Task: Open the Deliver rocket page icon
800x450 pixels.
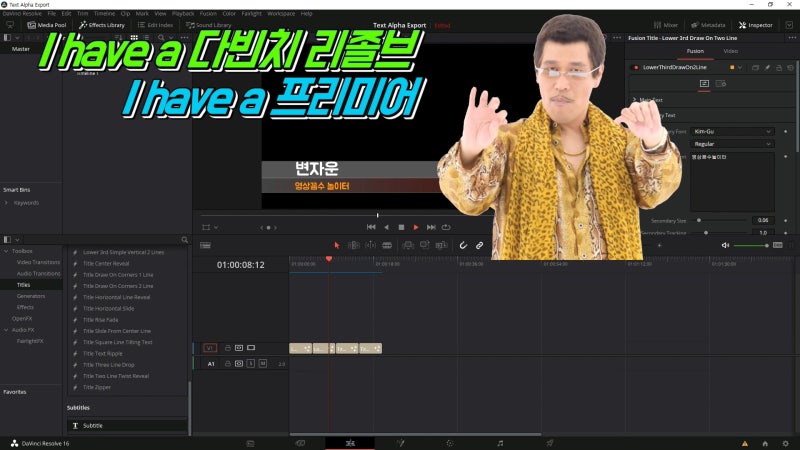Action: (x=550, y=443)
